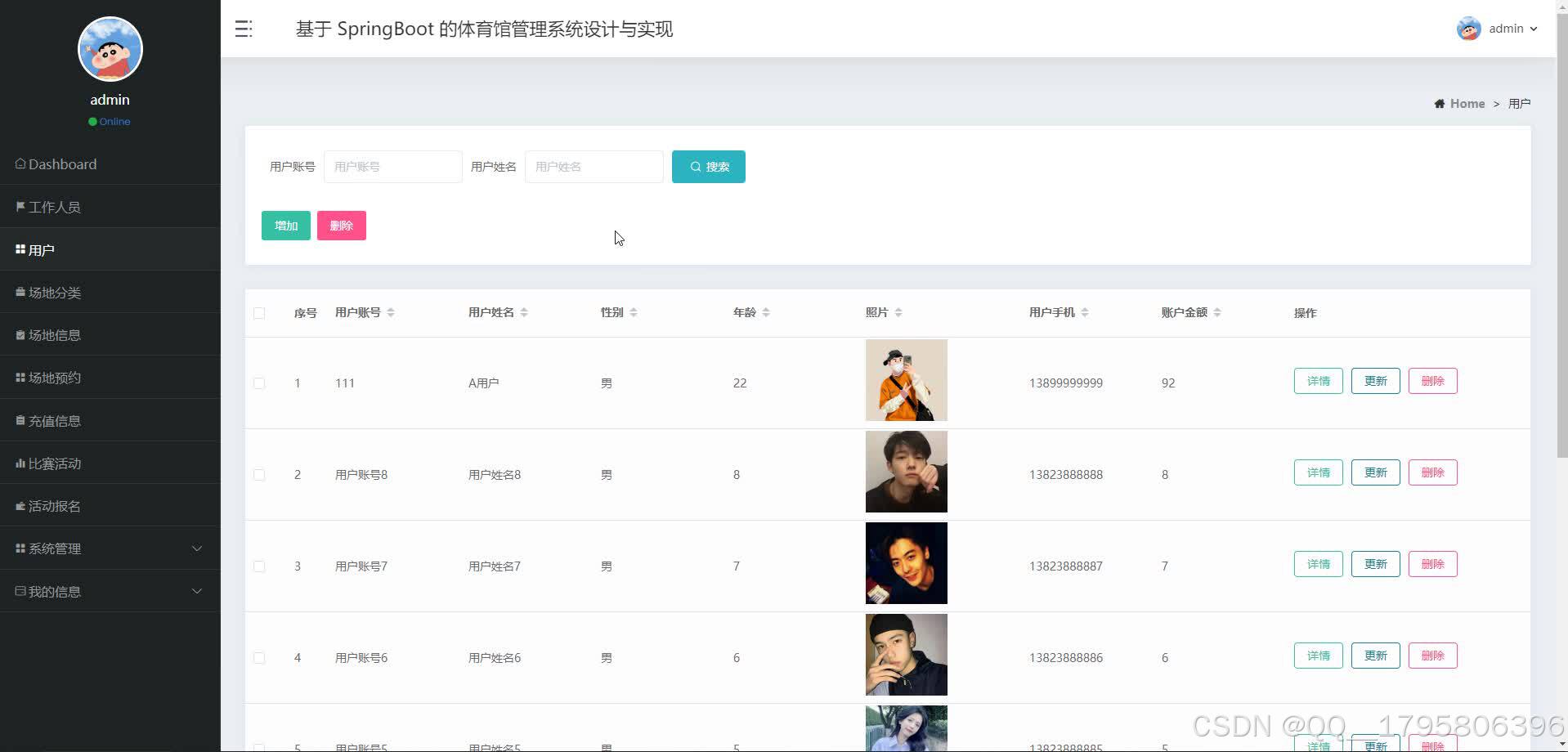Click the green 增加 add button
Viewport: 1568px width, 752px height.
click(x=286, y=226)
